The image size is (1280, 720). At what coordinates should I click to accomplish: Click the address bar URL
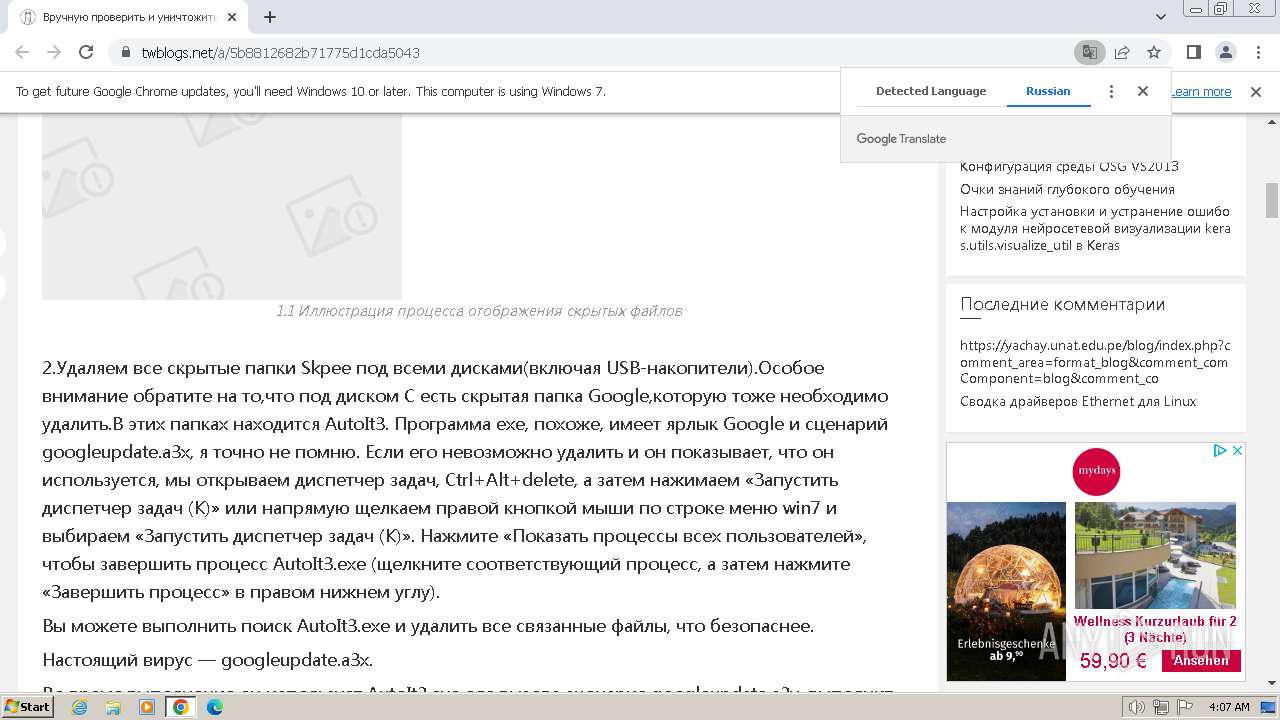tap(280, 52)
